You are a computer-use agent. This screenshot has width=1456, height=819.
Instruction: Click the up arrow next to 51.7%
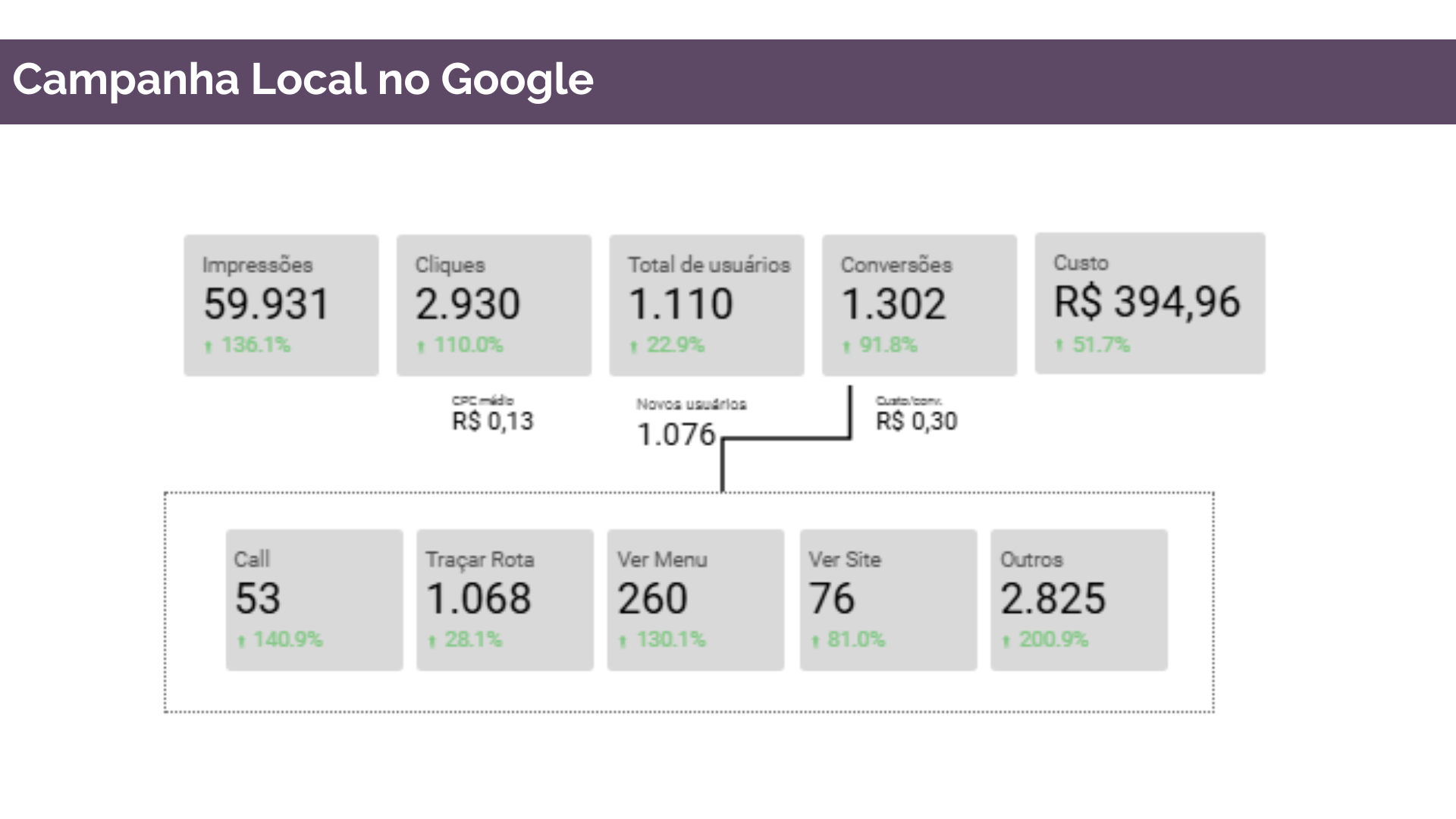[x=1059, y=345]
